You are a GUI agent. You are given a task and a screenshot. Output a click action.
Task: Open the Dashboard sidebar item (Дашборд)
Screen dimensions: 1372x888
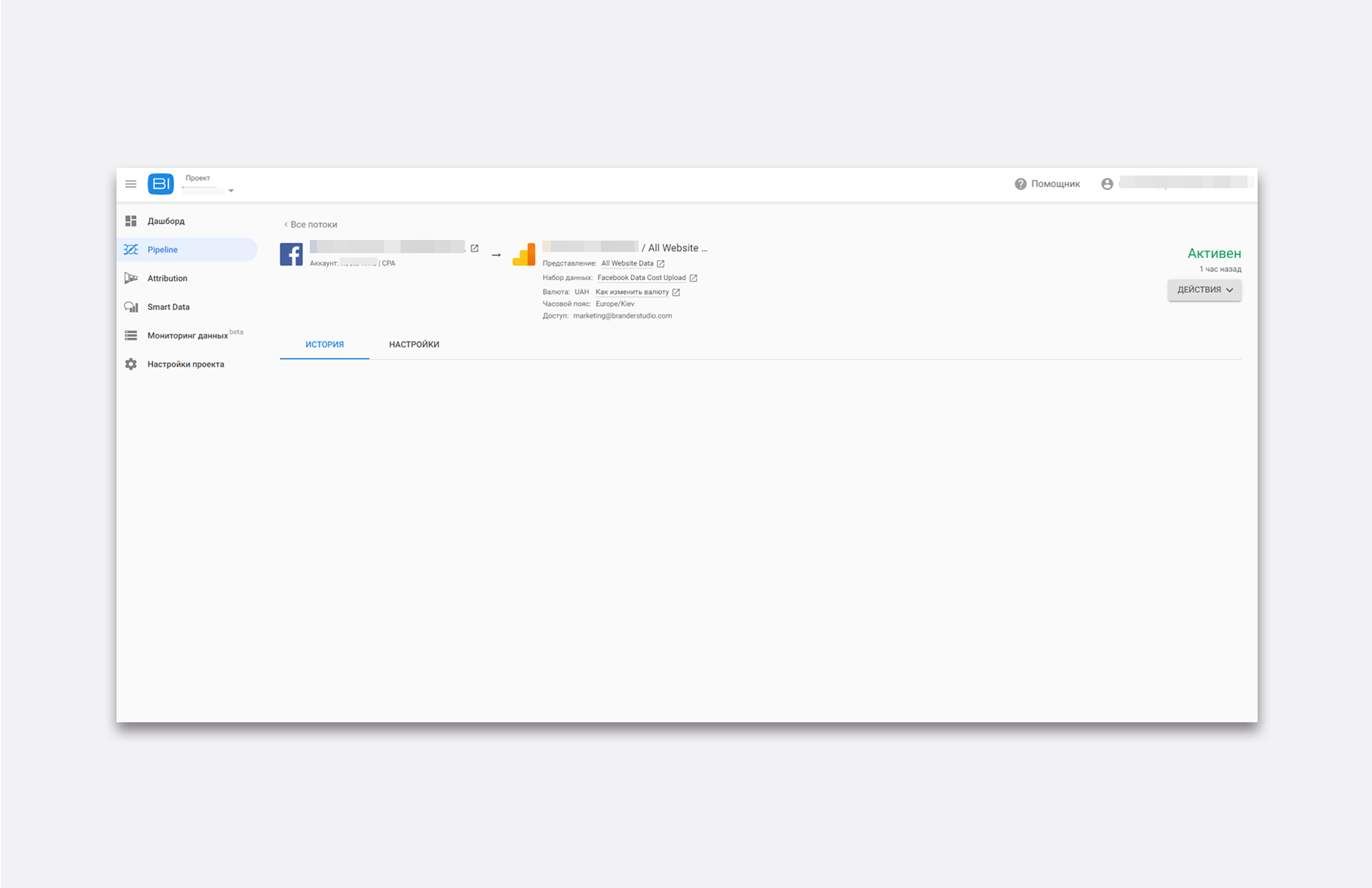pos(166,221)
